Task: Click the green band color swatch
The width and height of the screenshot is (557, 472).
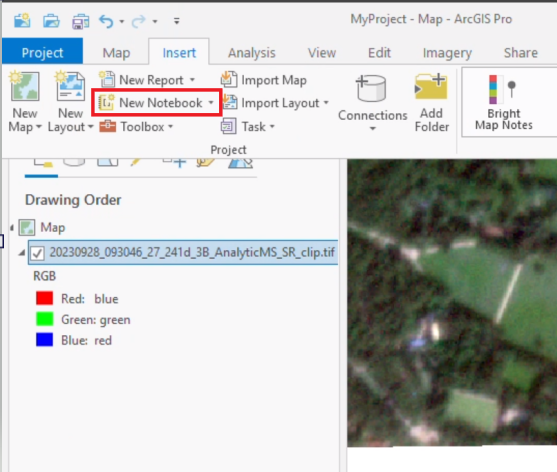Action: click(44, 319)
